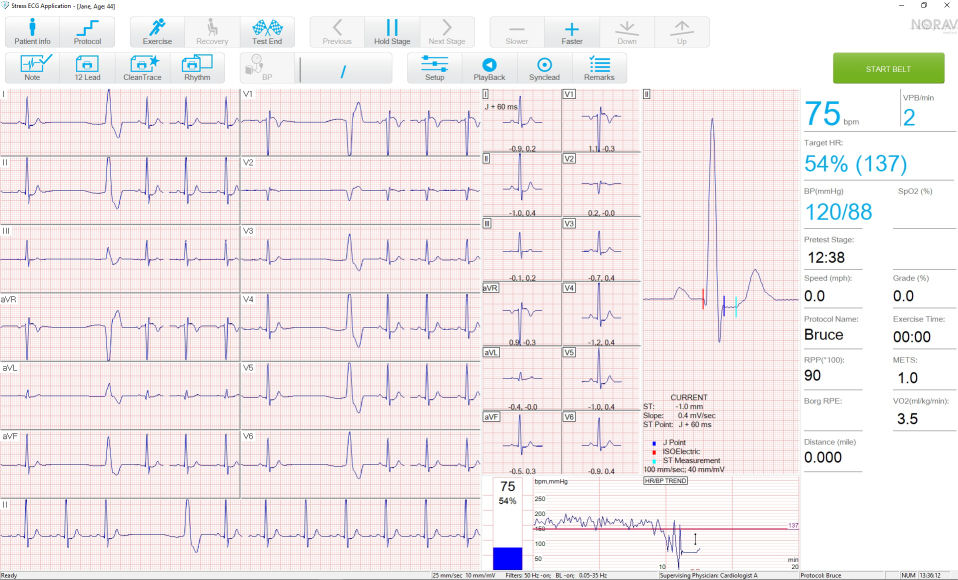Open the Patient info panel

click(32, 32)
